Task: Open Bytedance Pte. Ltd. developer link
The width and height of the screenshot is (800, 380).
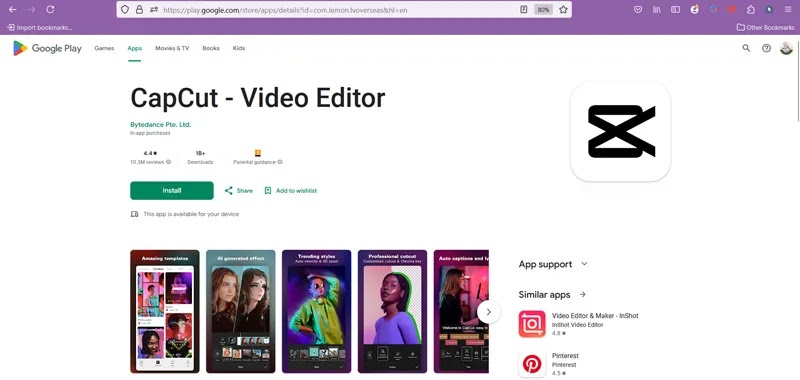Action: [161, 124]
